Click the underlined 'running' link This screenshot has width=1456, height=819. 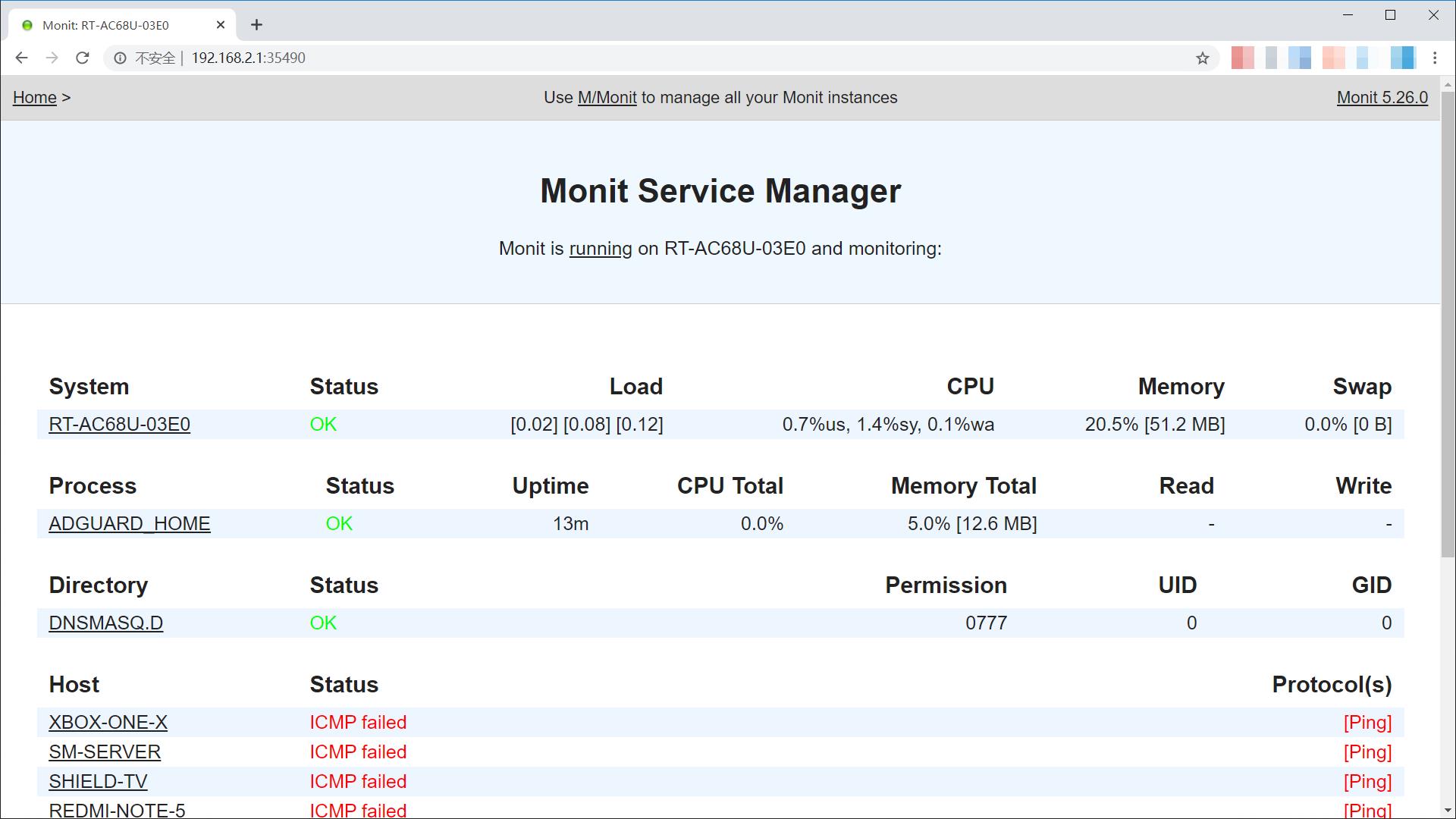pyautogui.click(x=600, y=249)
